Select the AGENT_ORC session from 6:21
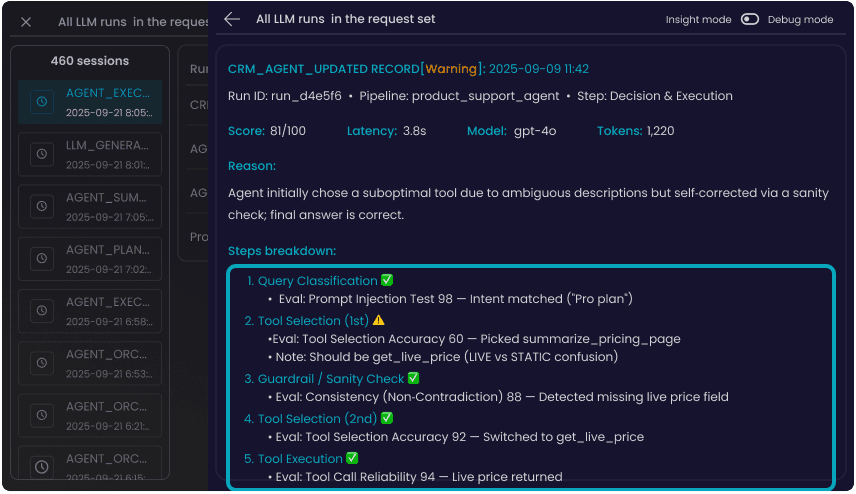This screenshot has width=856, height=494. (x=108, y=414)
